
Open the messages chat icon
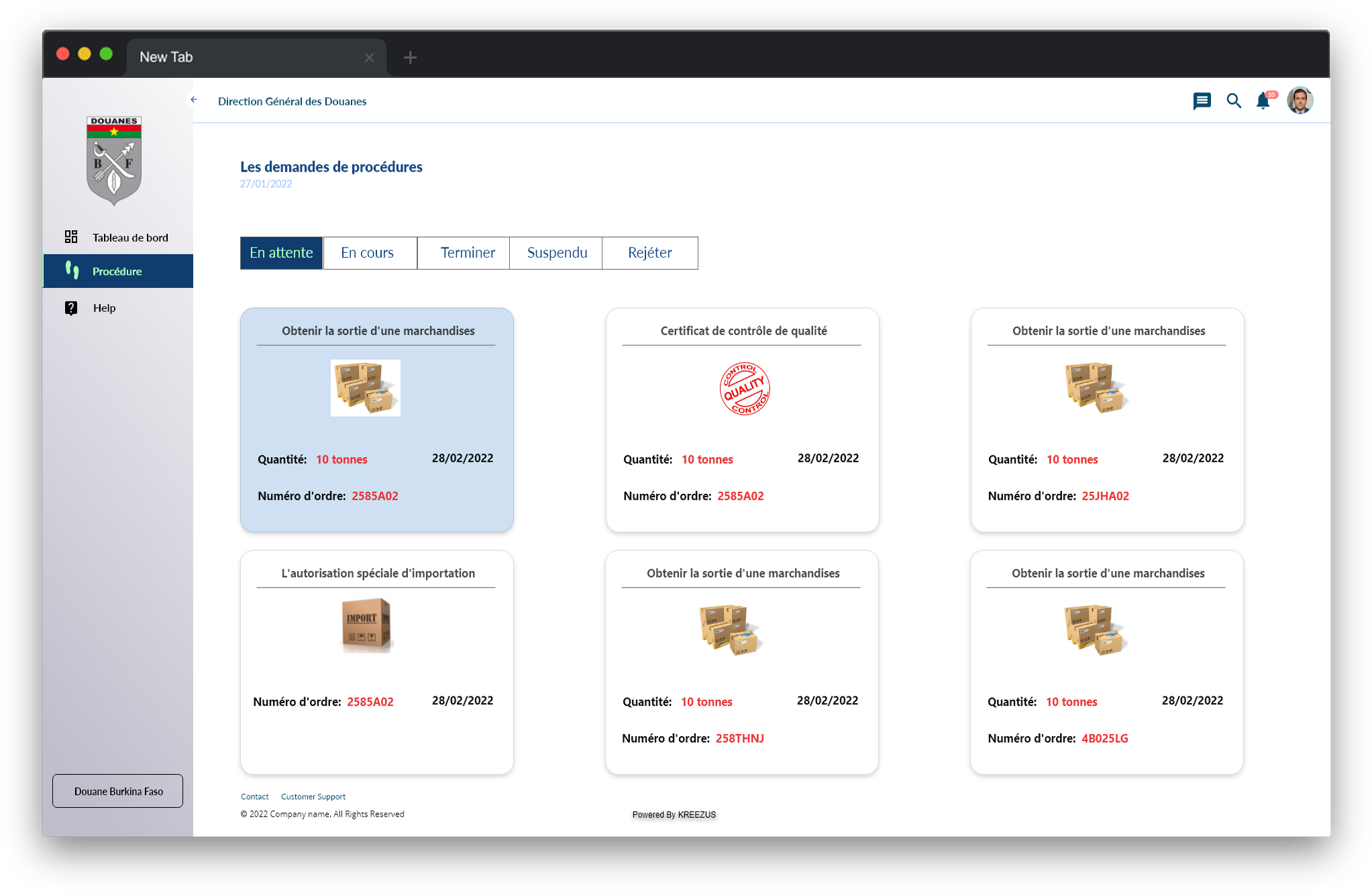click(x=1202, y=101)
